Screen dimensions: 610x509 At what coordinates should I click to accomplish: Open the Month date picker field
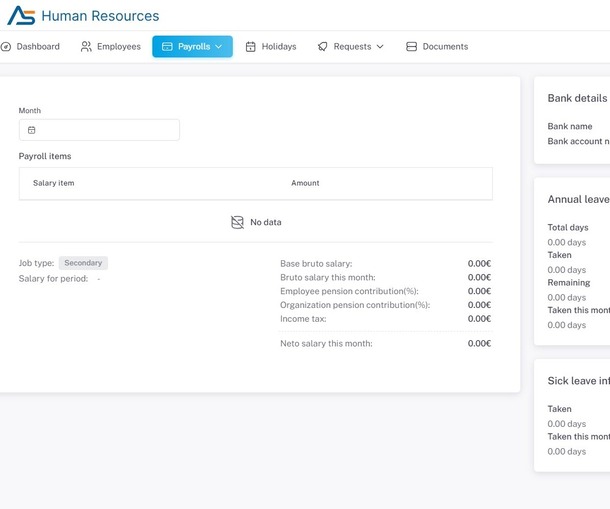point(100,130)
